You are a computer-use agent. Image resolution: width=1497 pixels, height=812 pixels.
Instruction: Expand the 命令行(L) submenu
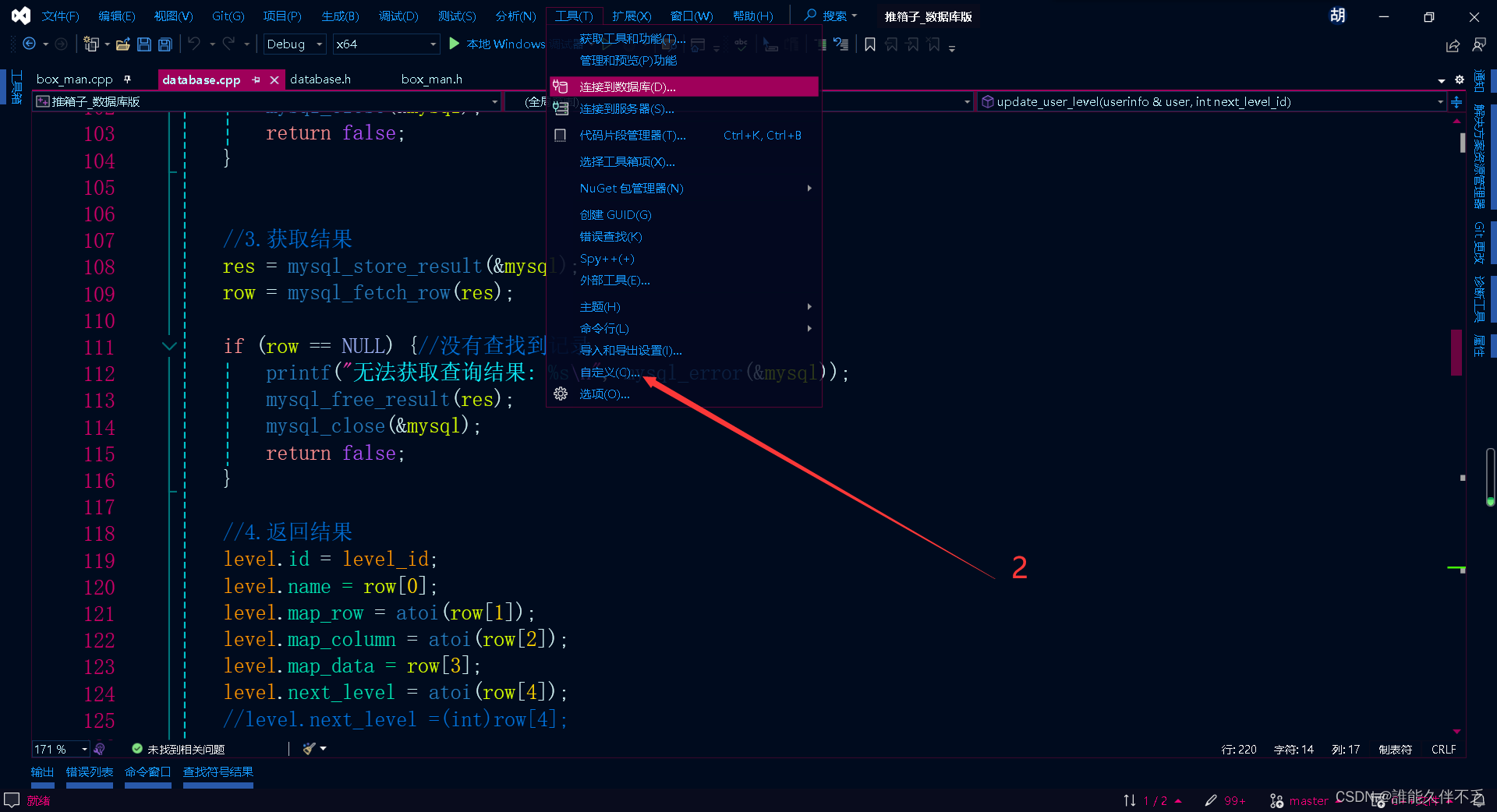coord(685,329)
